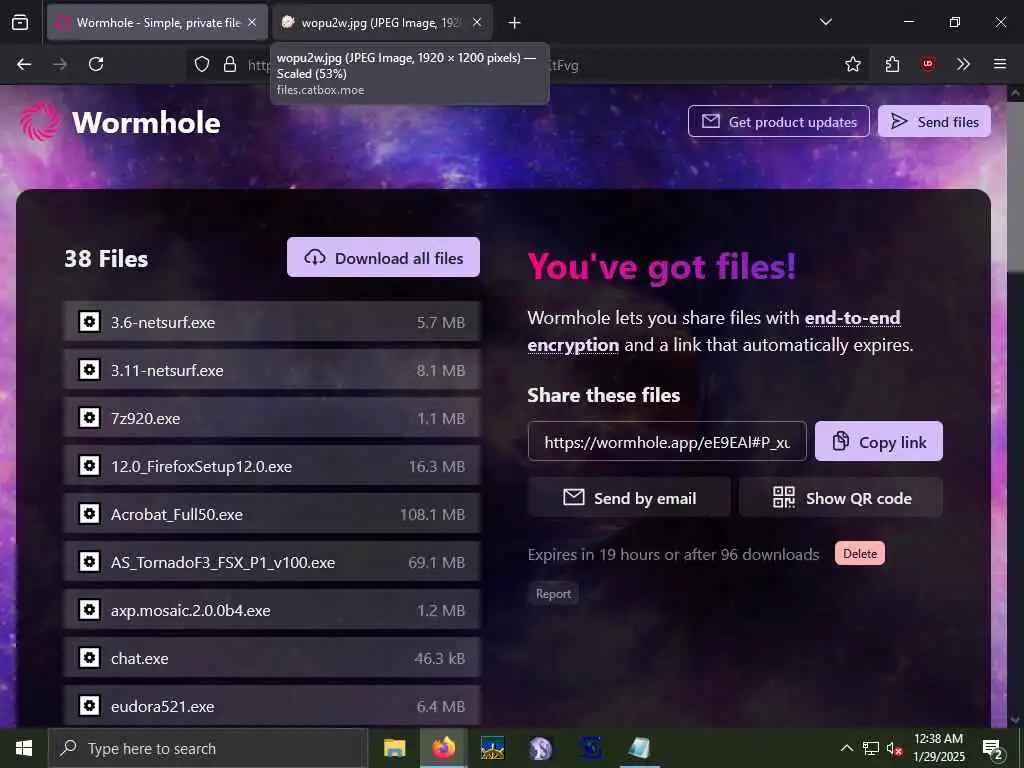
Task: Click the AS_TornadoF3_FSX_P1_v100.exe file icon
Action: [x=89, y=562]
